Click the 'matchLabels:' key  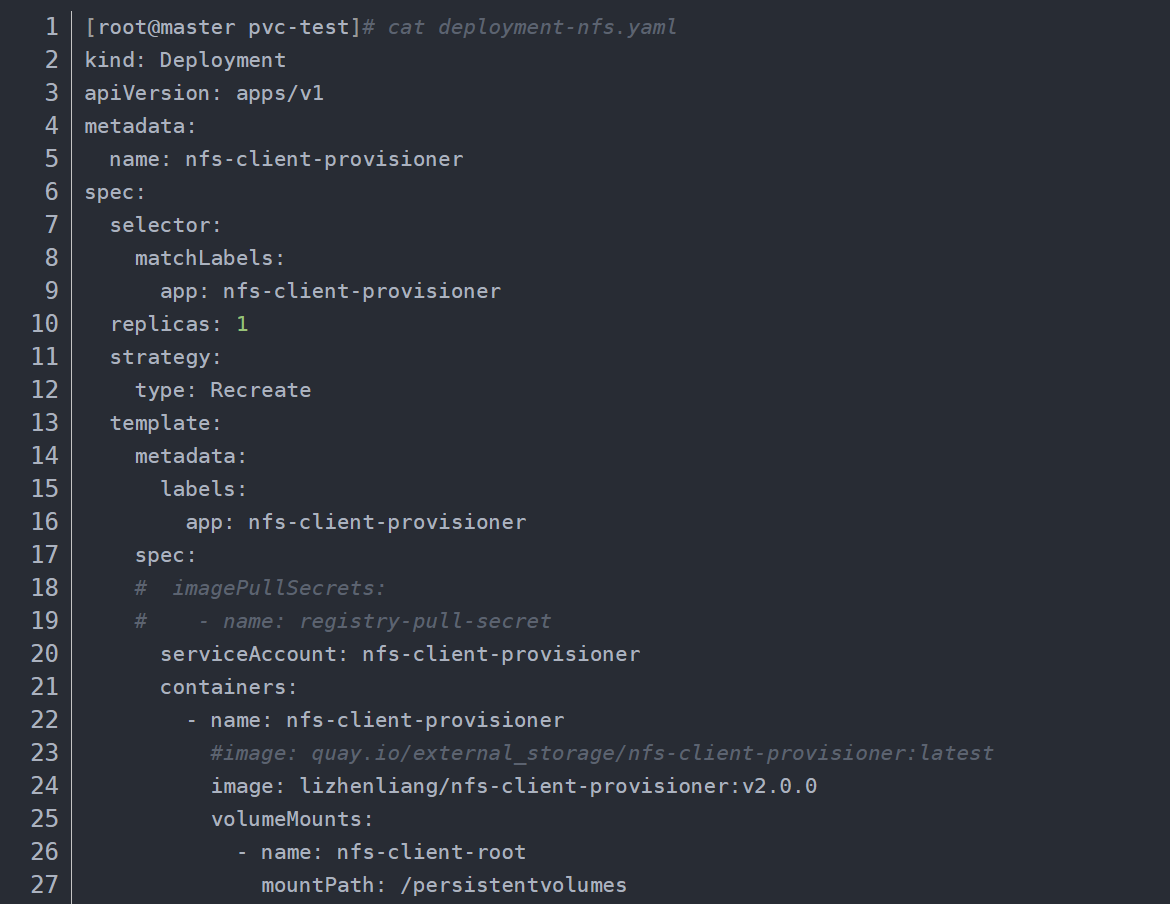coord(210,258)
